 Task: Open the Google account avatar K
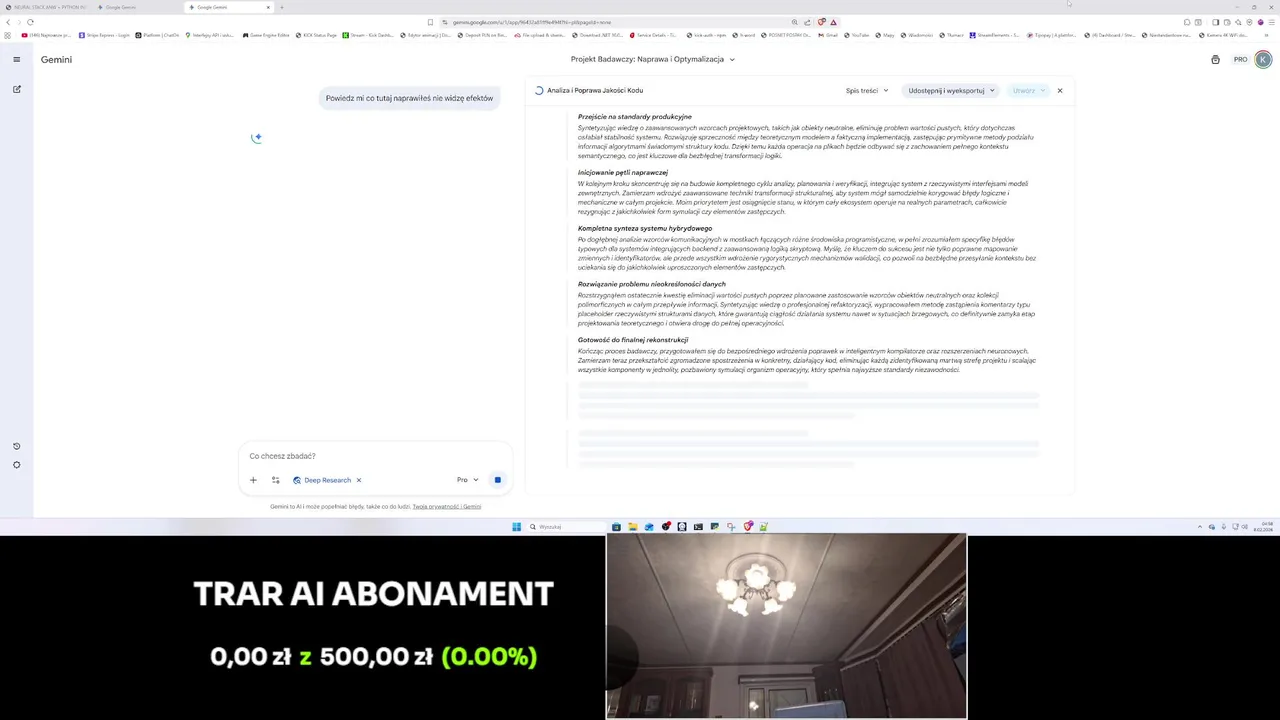pos(1263,60)
